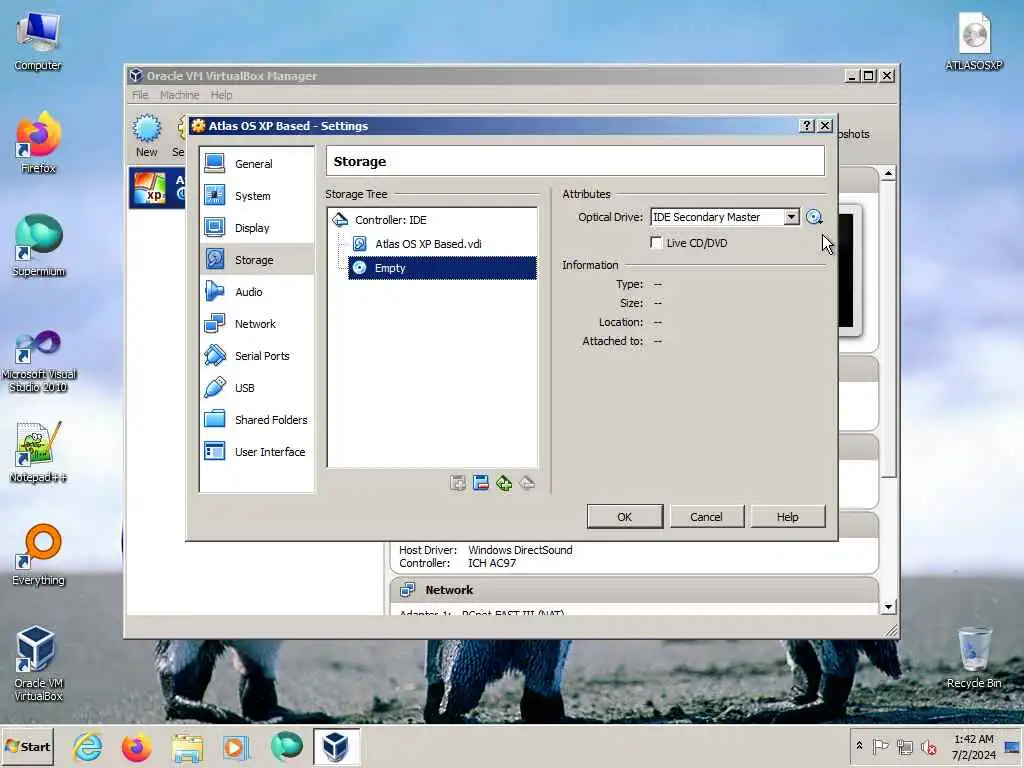
Task: Click the Start button
Action: (x=27, y=747)
